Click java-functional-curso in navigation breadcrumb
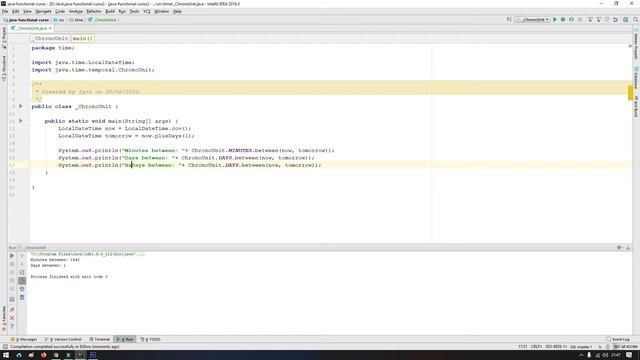The image size is (640, 360). pyautogui.click(x=26, y=20)
